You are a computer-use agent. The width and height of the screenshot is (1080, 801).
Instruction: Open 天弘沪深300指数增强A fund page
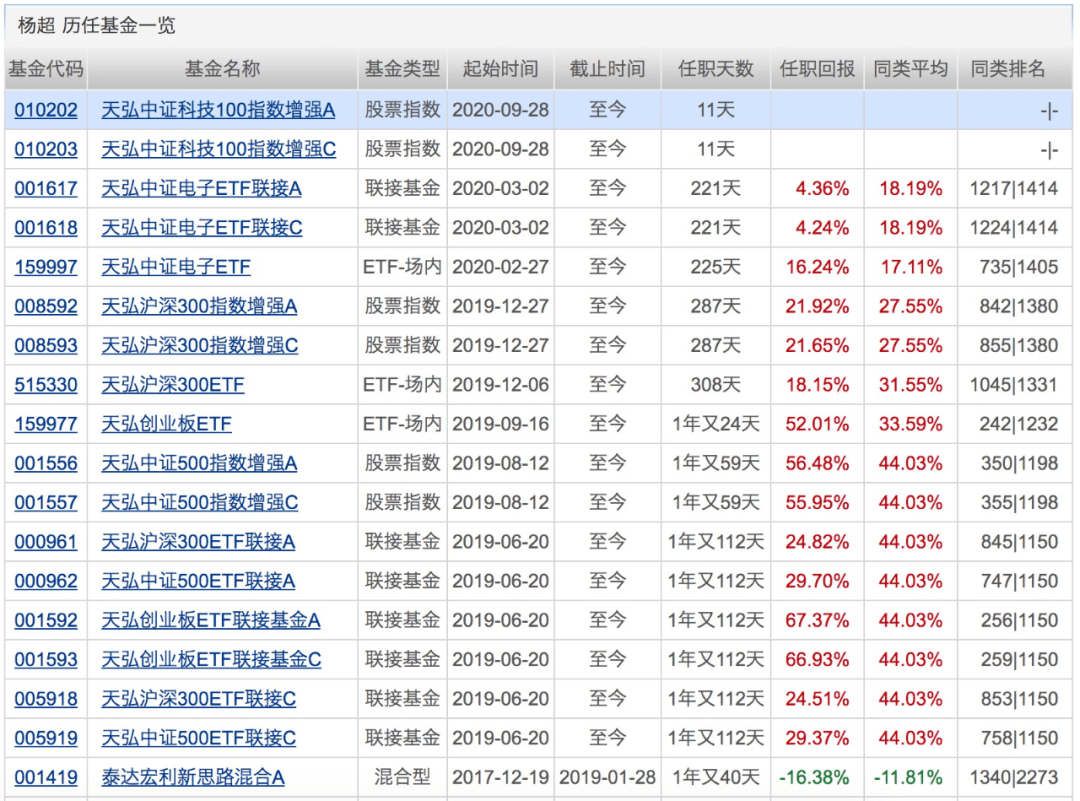tap(199, 306)
